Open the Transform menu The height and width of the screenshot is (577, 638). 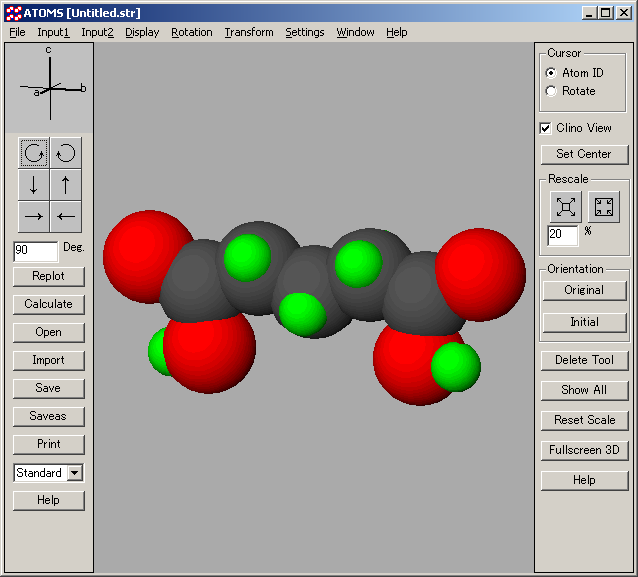[248, 32]
